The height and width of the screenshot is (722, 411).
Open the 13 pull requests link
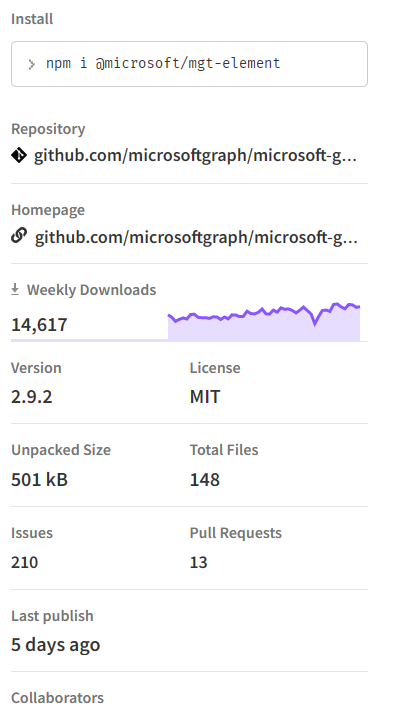199,562
